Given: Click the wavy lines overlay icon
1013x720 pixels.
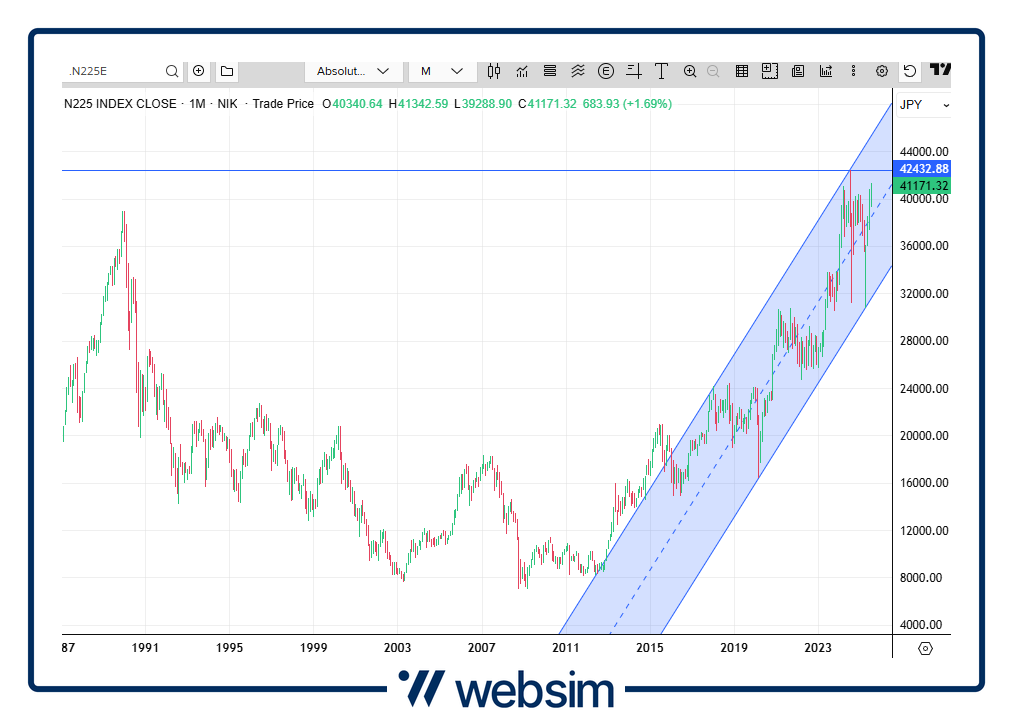Looking at the screenshot, I should tap(578, 71).
